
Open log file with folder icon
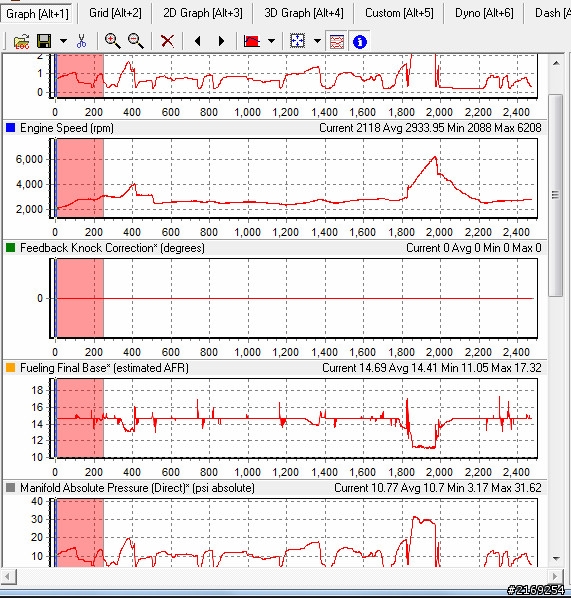coord(21,41)
